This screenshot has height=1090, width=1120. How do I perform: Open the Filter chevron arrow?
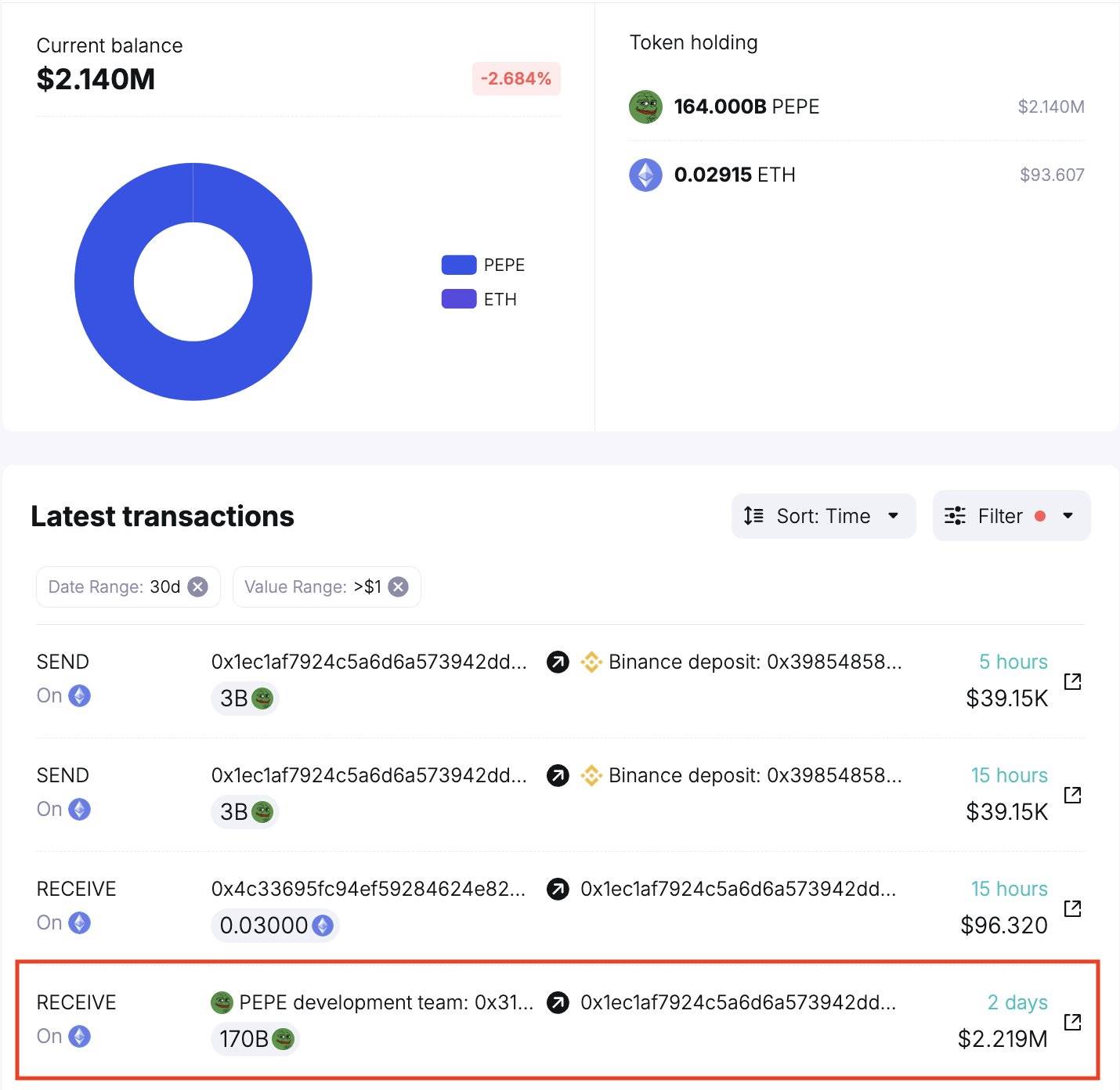click(1067, 516)
